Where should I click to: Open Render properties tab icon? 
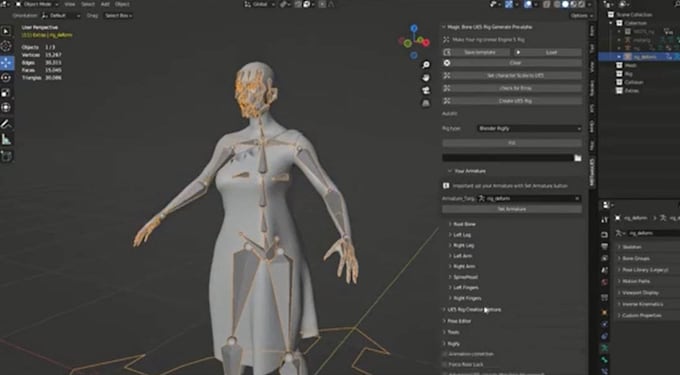pos(605,235)
